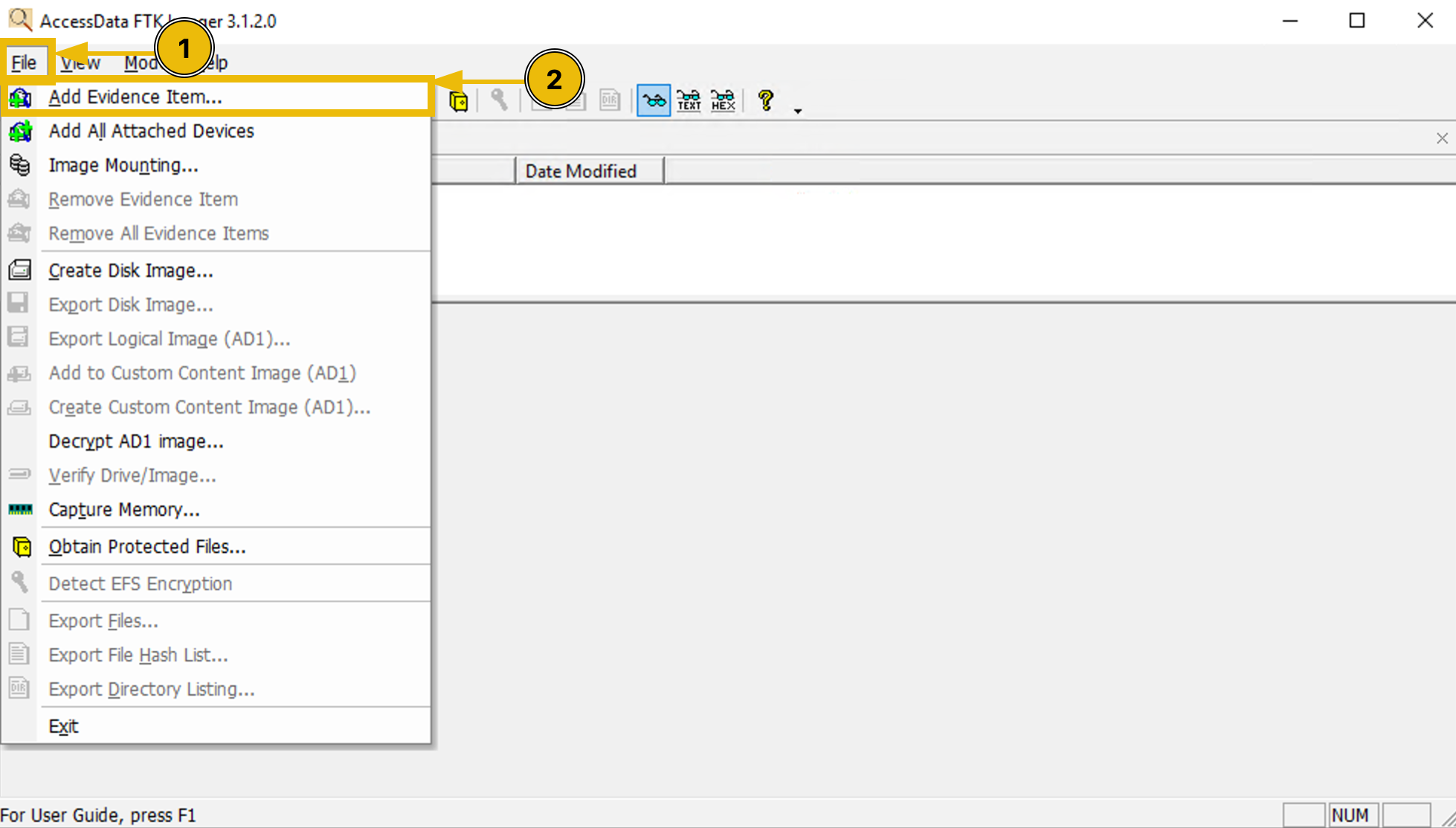This screenshot has width=1456, height=828.
Task: Select Capture Memory option
Action: (216, 510)
